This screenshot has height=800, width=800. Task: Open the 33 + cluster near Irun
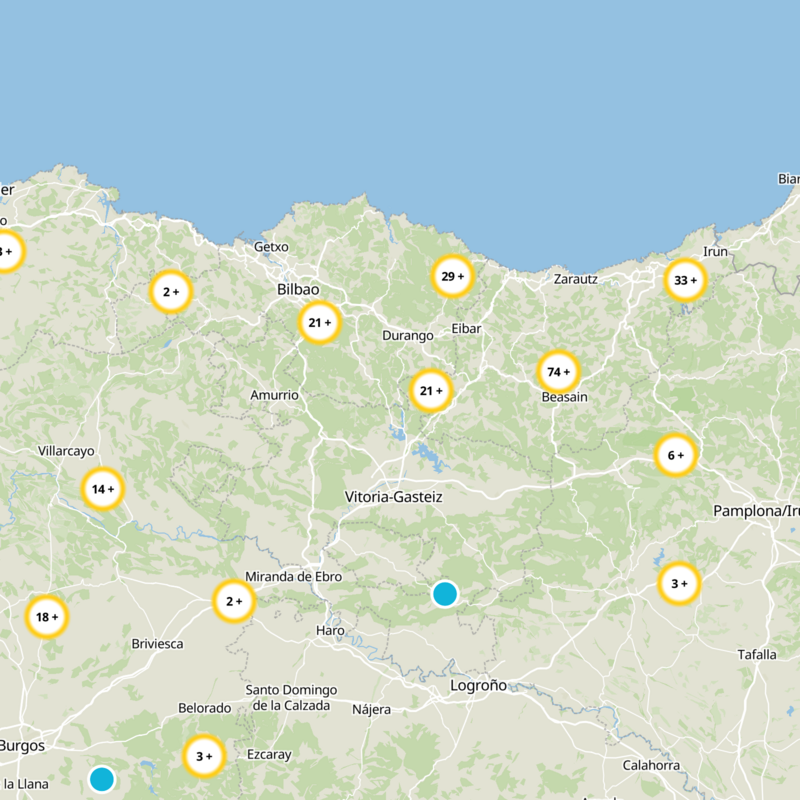tap(685, 280)
